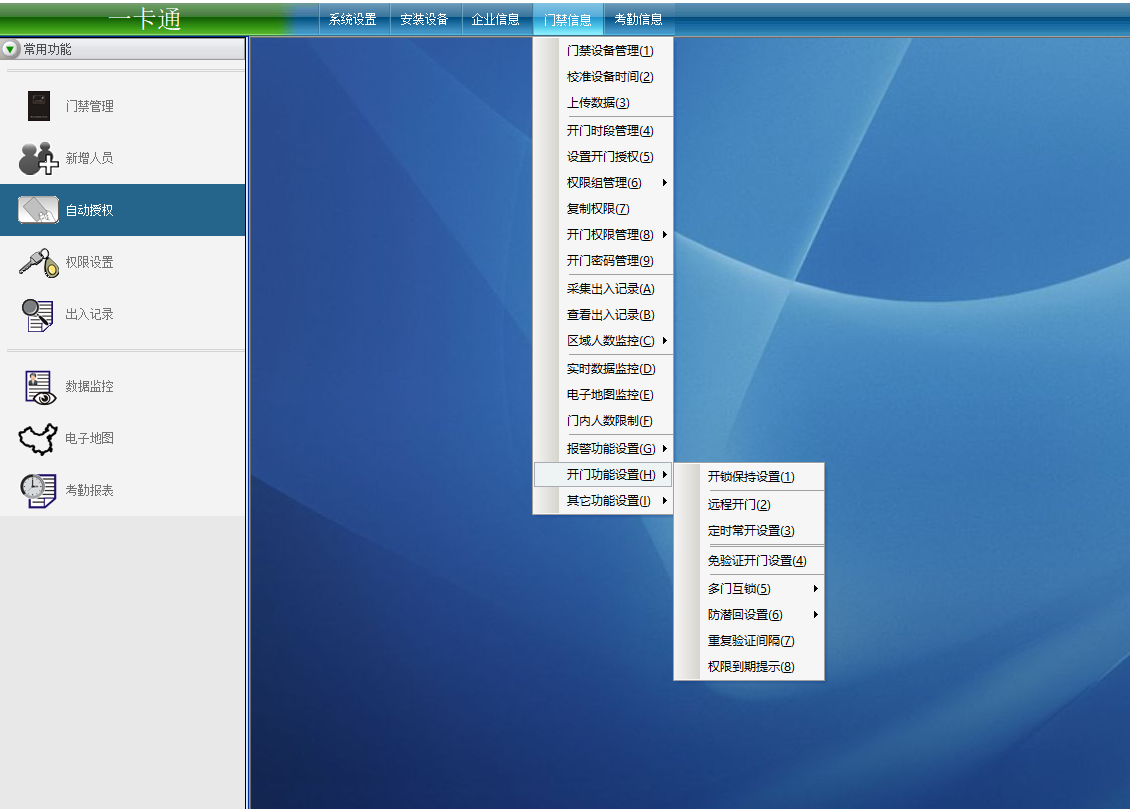Open 权限设置 via the keys icon

click(x=39, y=262)
